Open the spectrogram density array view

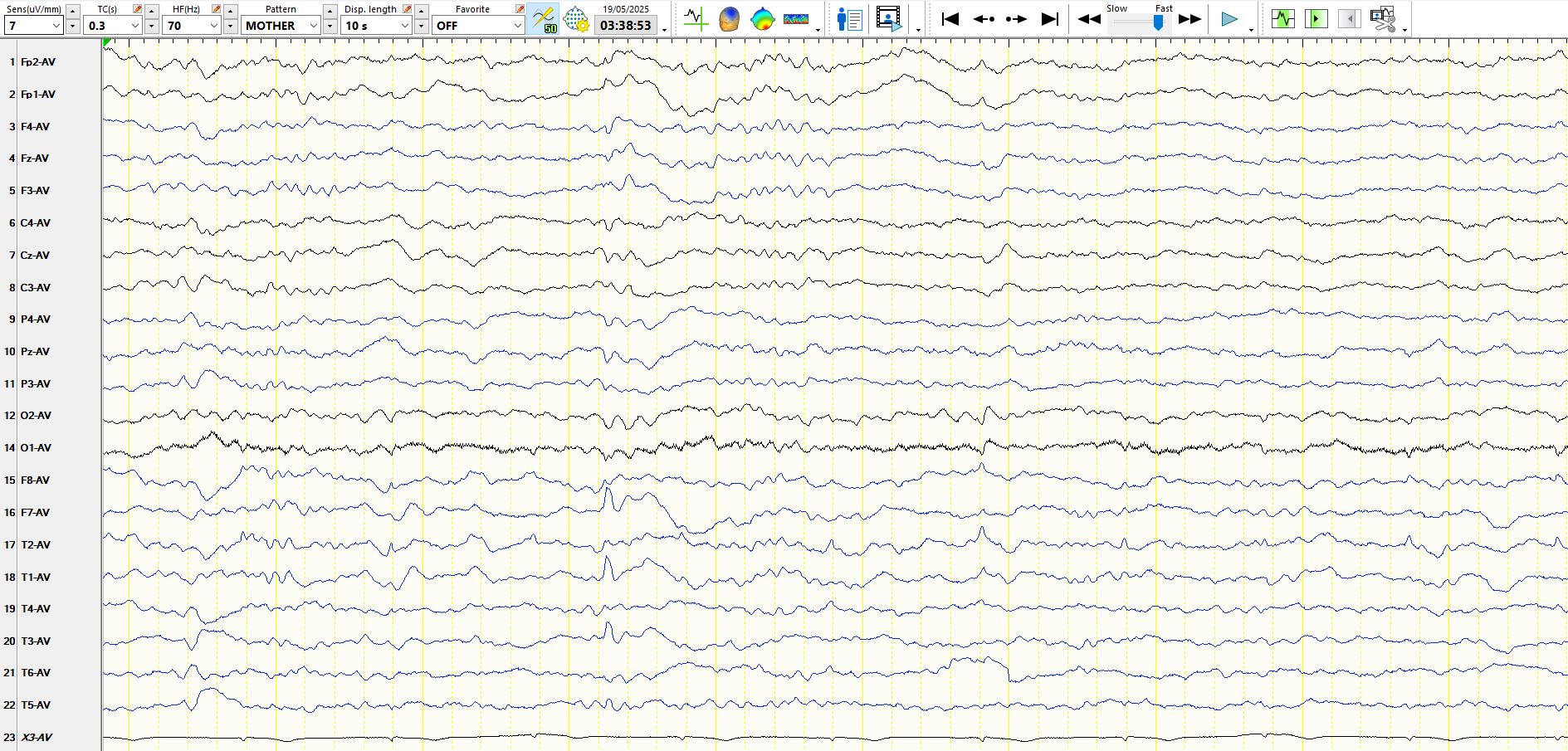pyautogui.click(x=795, y=19)
